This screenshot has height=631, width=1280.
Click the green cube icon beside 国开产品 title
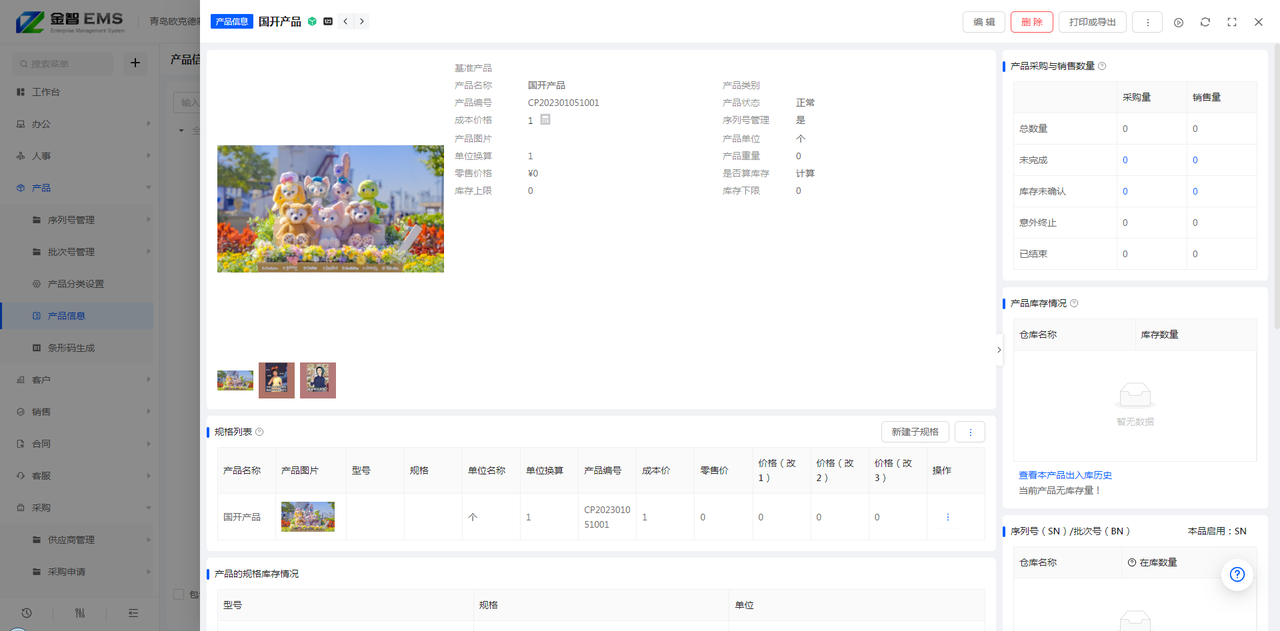coord(312,21)
